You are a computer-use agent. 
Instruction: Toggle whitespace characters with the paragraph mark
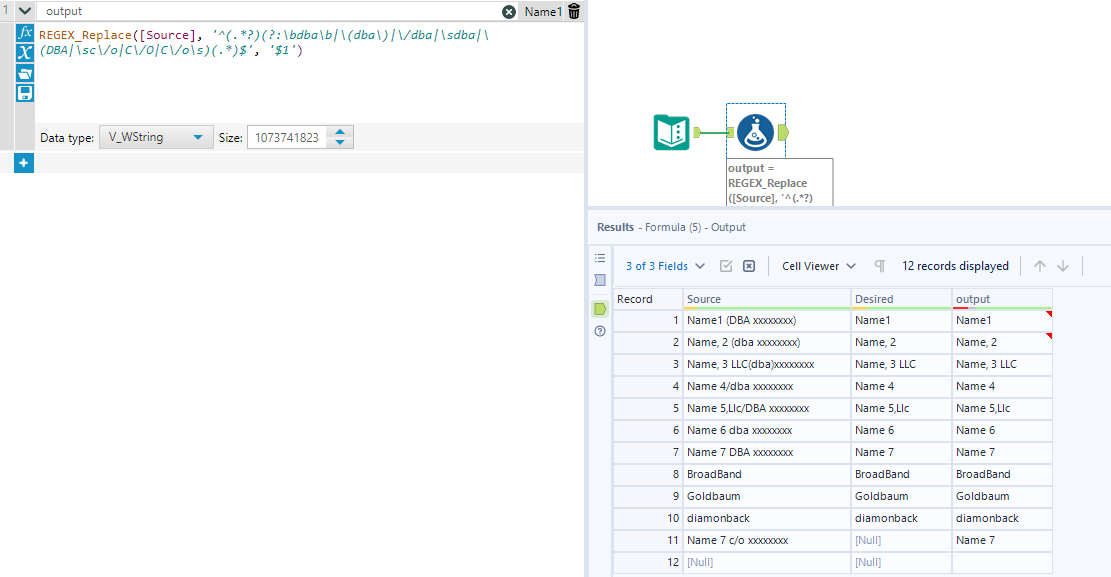(x=879, y=265)
